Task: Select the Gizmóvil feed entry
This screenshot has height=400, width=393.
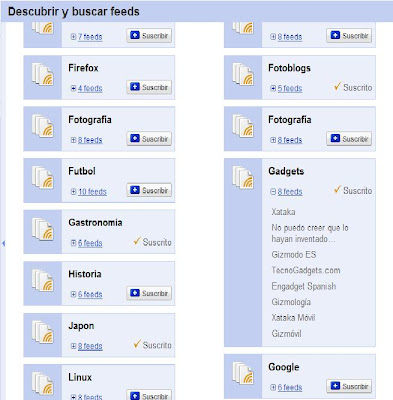Action: pos(286,334)
